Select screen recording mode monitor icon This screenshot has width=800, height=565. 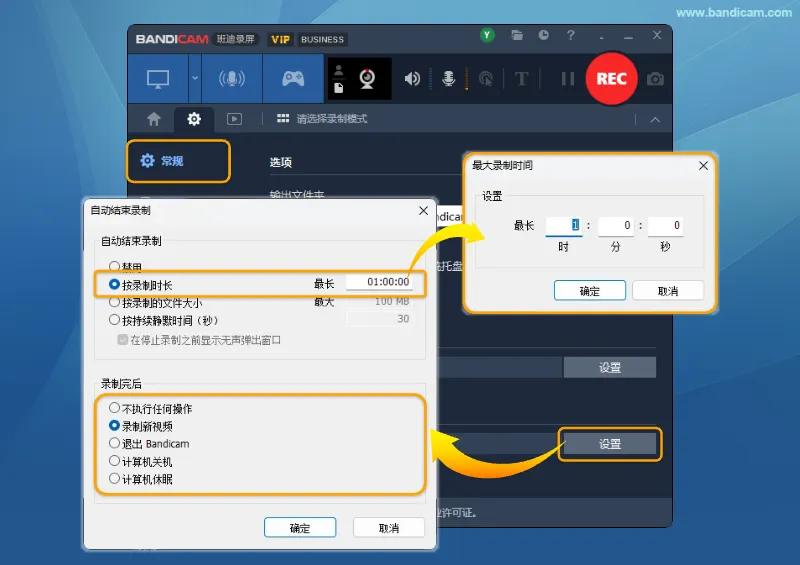coord(158,79)
